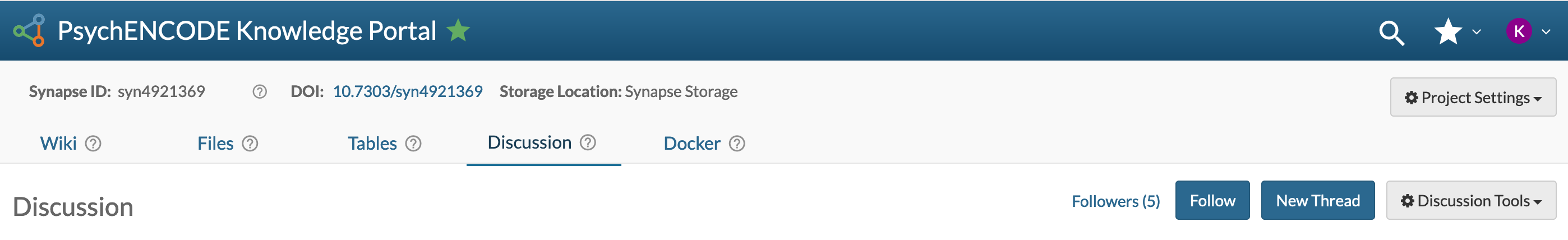Click the help icon beside Discussion tab

click(587, 142)
